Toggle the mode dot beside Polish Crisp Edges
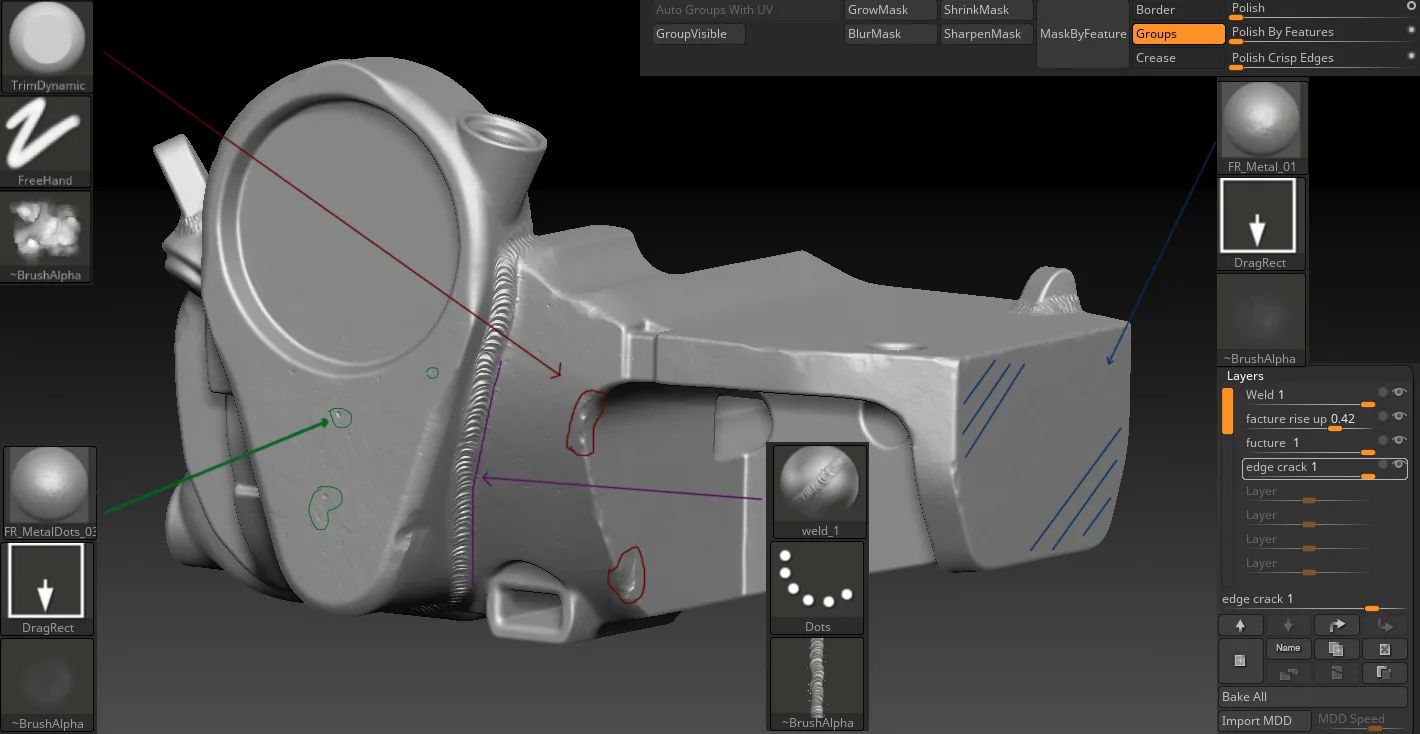Screen dimensions: 1420x734 coord(1411,55)
